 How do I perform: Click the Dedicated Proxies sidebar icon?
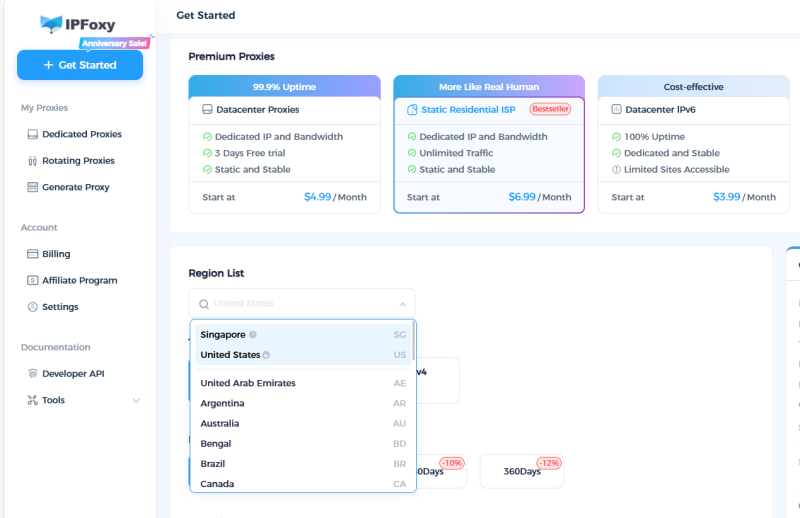click(x=33, y=134)
